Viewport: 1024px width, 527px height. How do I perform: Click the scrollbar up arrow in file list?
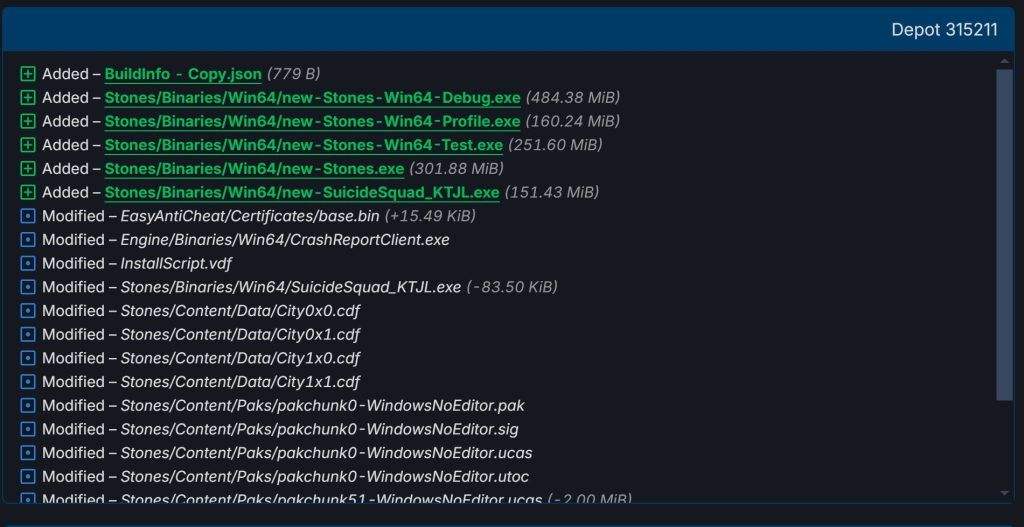point(1005,62)
